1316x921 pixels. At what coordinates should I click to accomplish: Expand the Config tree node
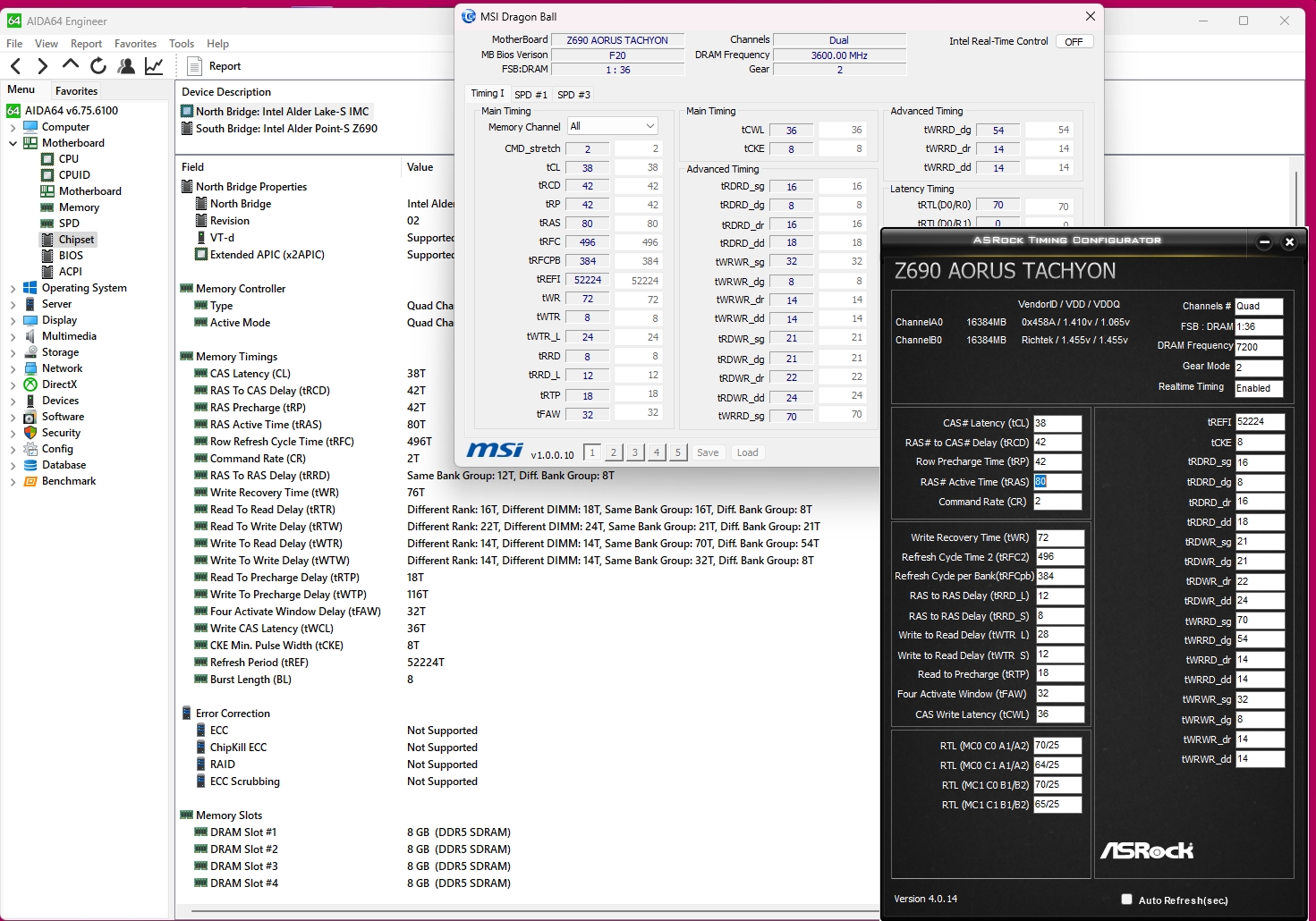[13, 449]
